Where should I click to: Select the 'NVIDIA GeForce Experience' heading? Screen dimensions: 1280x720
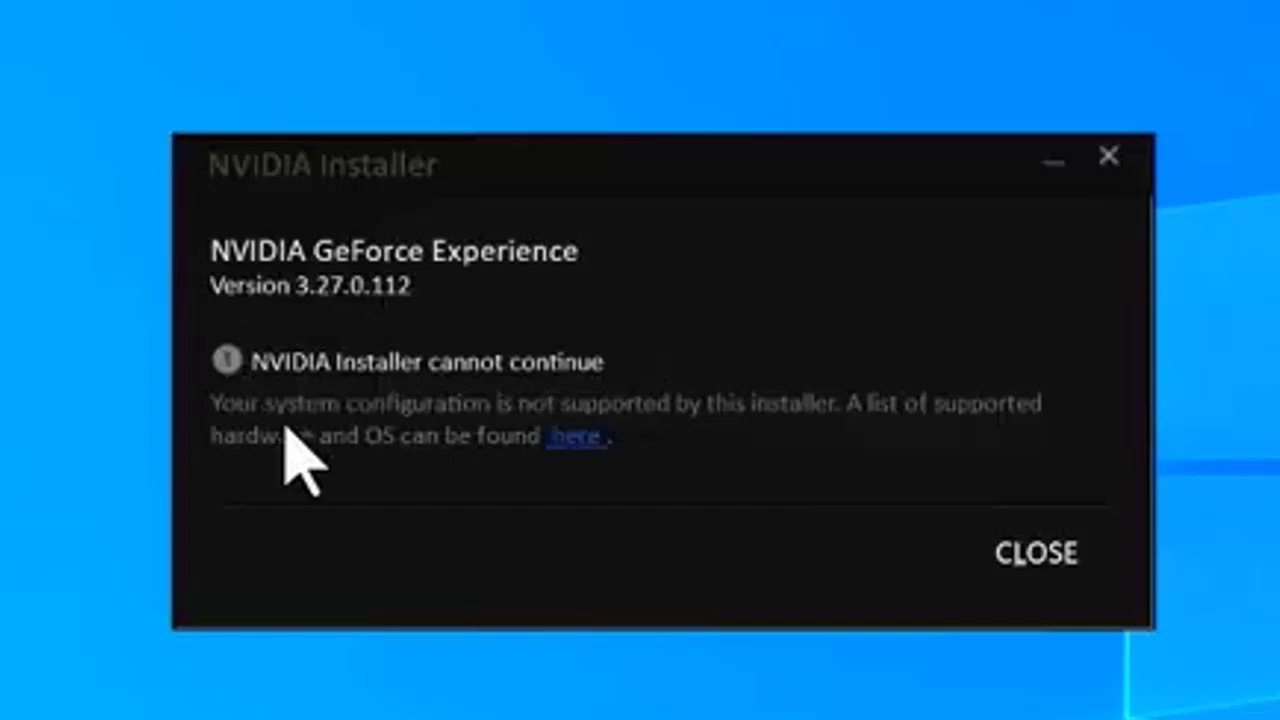(x=394, y=250)
